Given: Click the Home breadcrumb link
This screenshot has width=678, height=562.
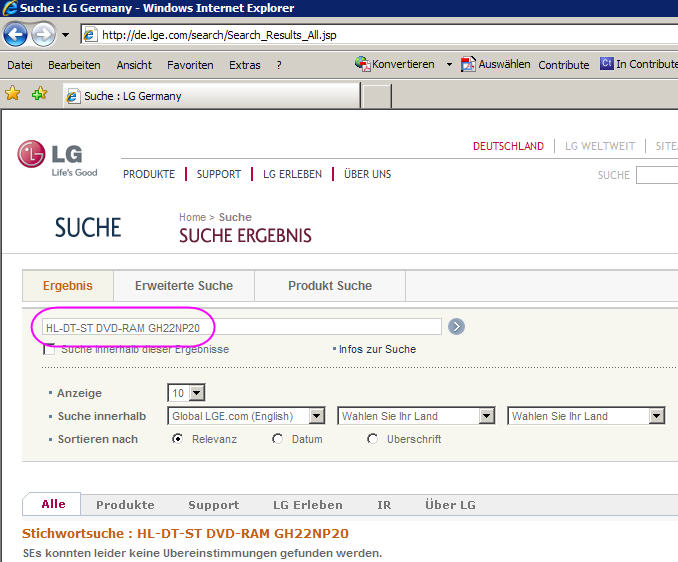Looking at the screenshot, I should pos(192,217).
